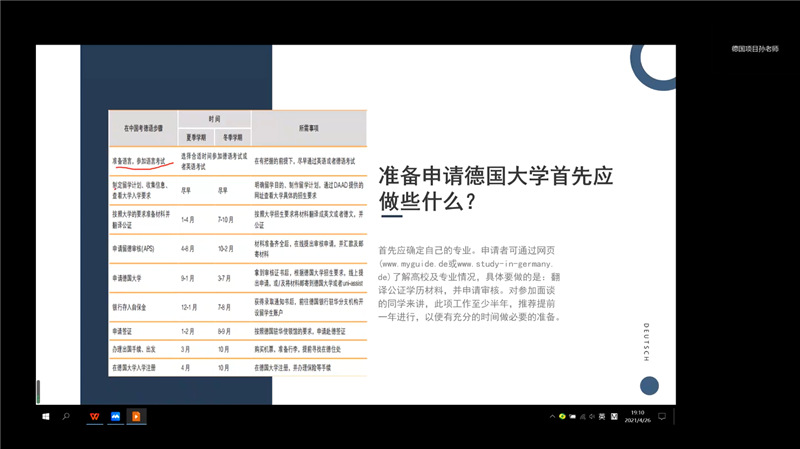Click the blue circle decoration on slide
The width and height of the screenshot is (800, 449).
click(649, 385)
